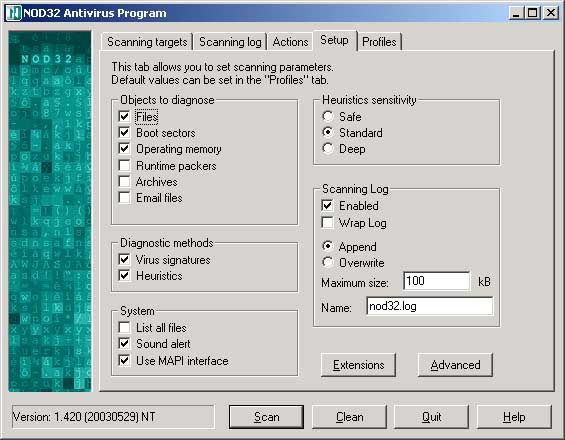Screen dimensions: 565x440
Task: Open Help
Action: (x=514, y=417)
